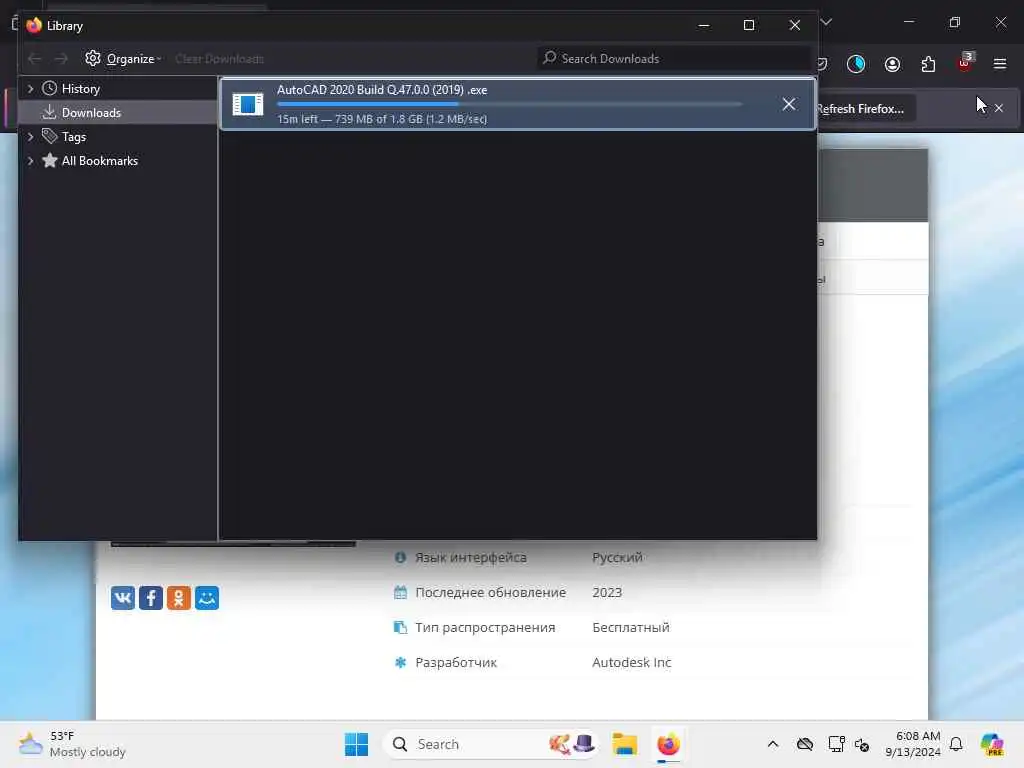Cancel the AutoCAD 2020 download
The width and height of the screenshot is (1024, 768).
coord(789,104)
